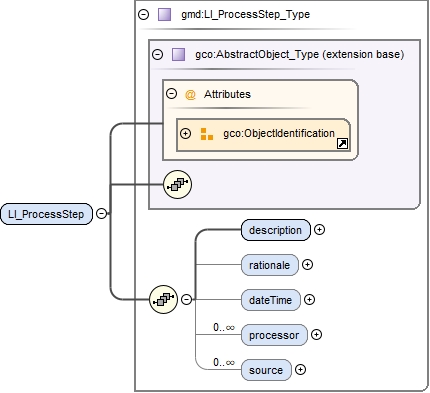Select the lower sequence compositor icon
Viewport: 430px width, 393px height.
pos(163,299)
